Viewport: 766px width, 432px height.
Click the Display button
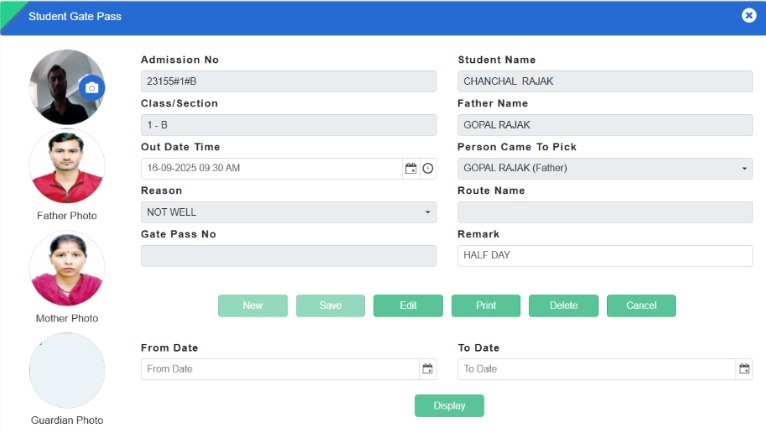click(x=449, y=406)
